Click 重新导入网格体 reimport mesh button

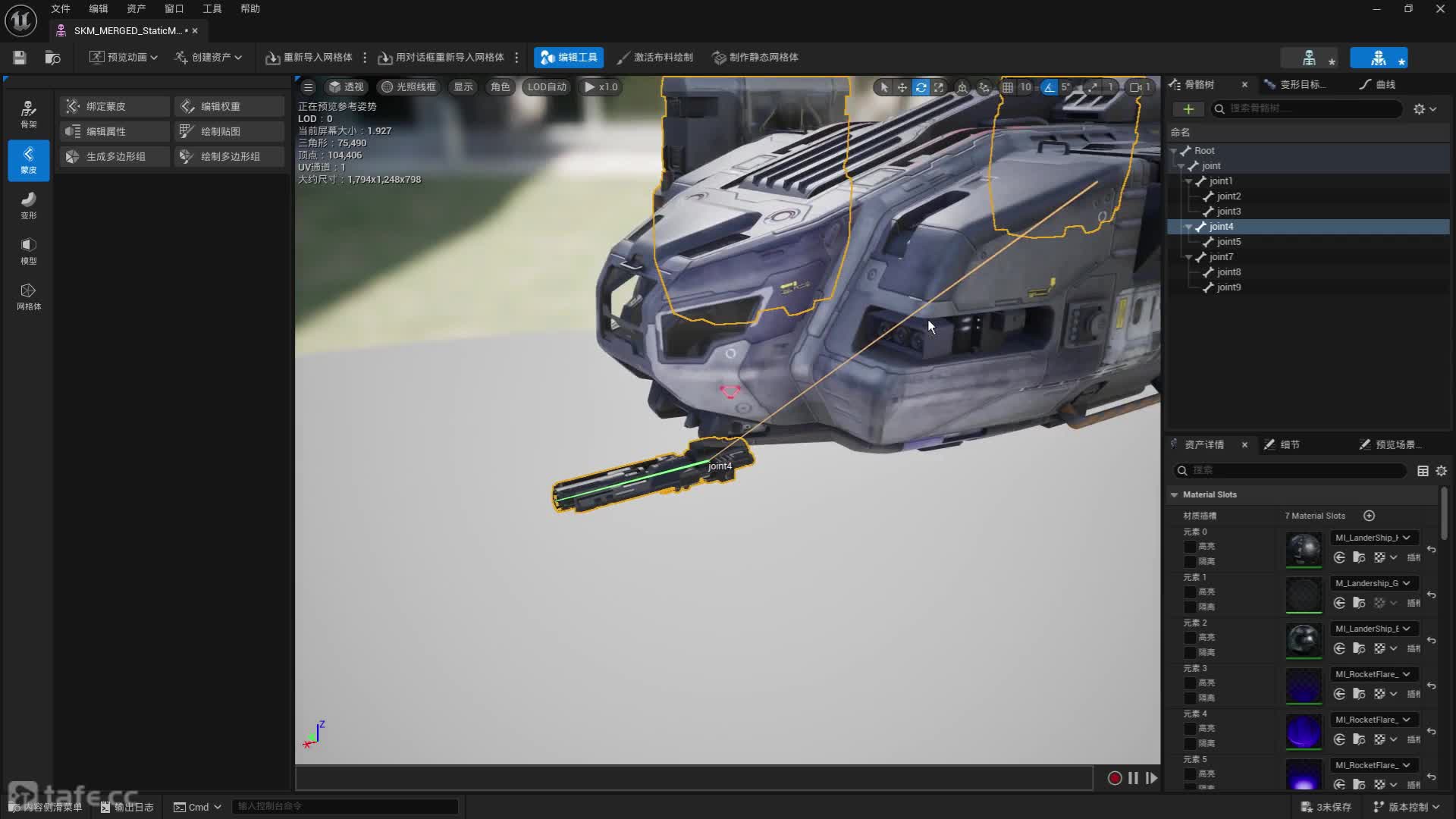point(309,58)
